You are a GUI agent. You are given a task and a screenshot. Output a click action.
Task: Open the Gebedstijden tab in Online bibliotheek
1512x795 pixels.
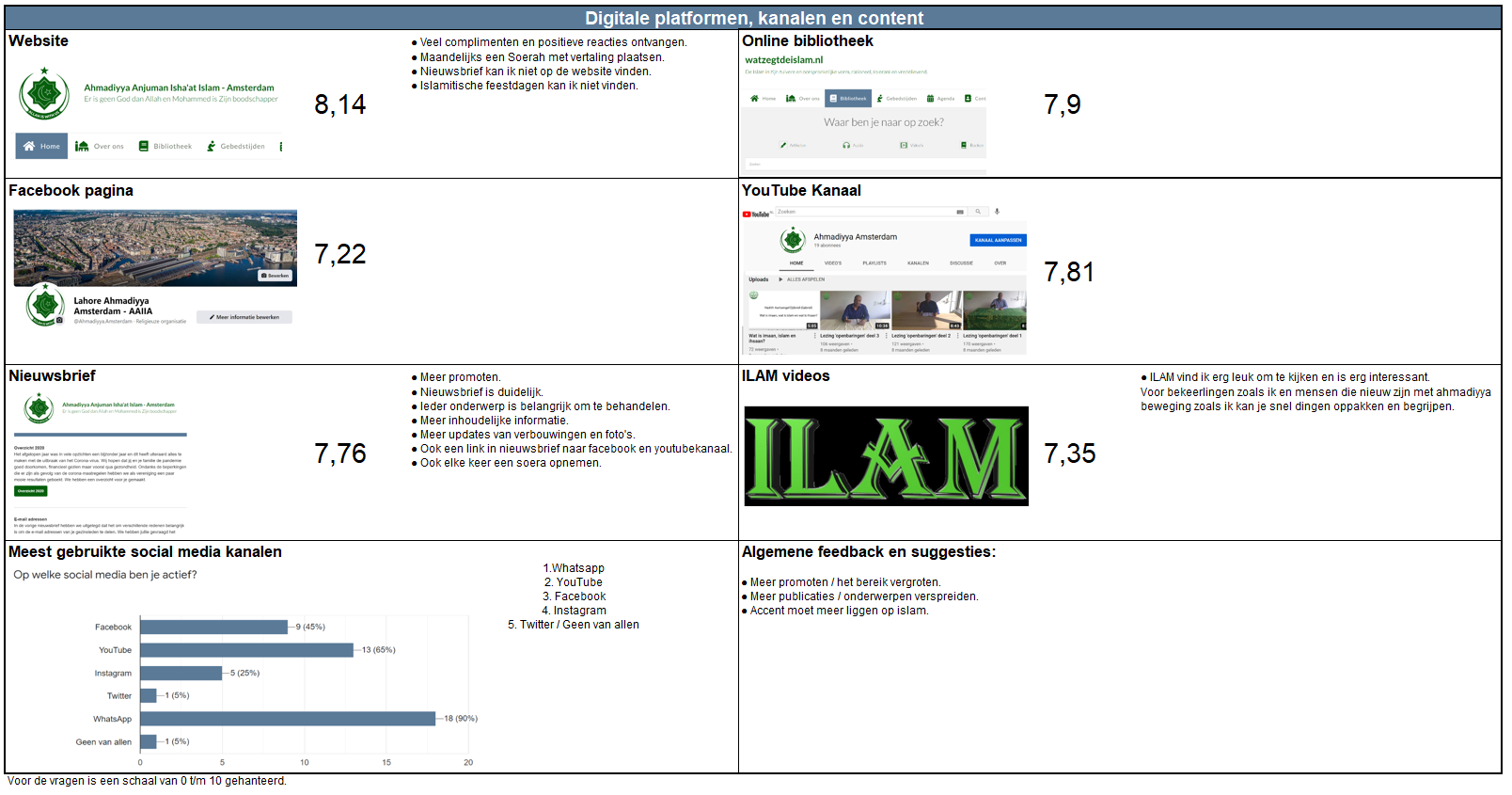tap(897, 99)
